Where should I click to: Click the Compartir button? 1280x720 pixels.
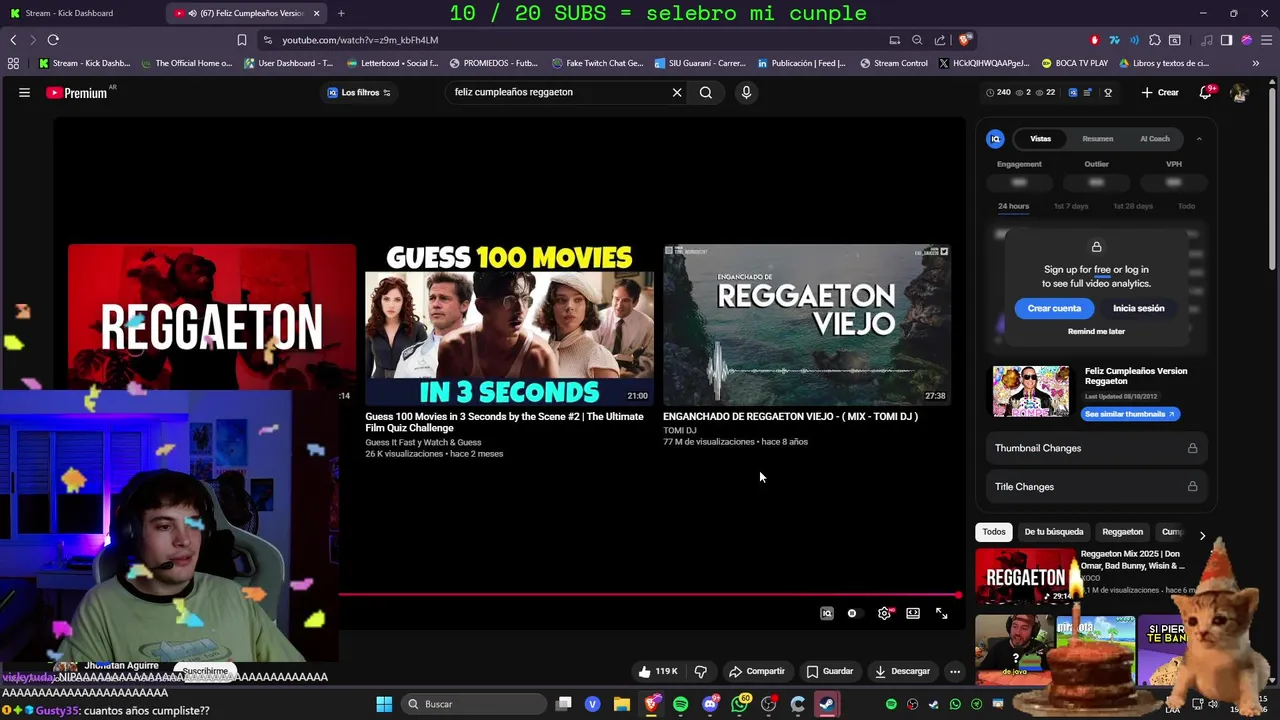(757, 671)
